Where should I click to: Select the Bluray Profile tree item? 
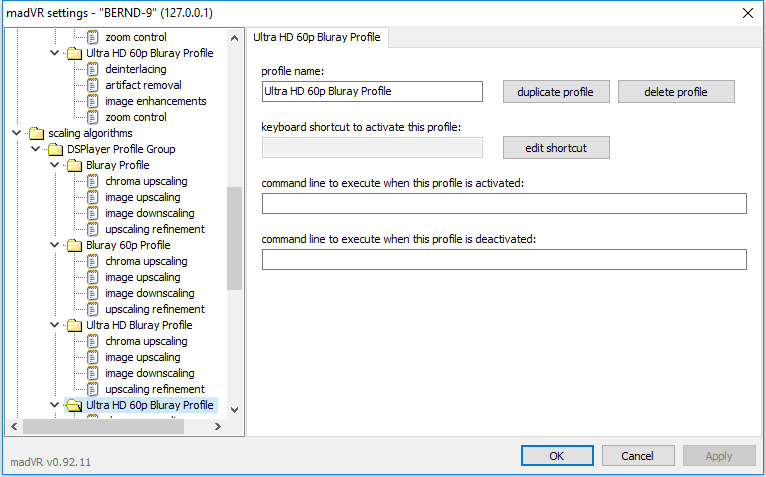(x=118, y=166)
